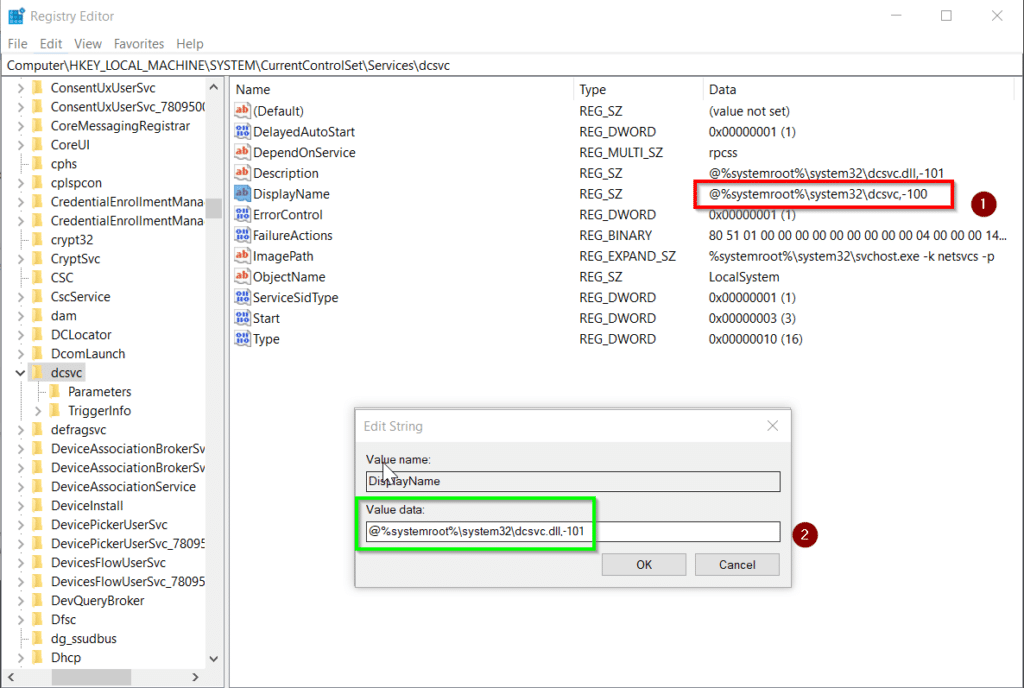The image size is (1024, 688).
Task: Select the CryptSvc folder icon
Action: tap(38, 259)
